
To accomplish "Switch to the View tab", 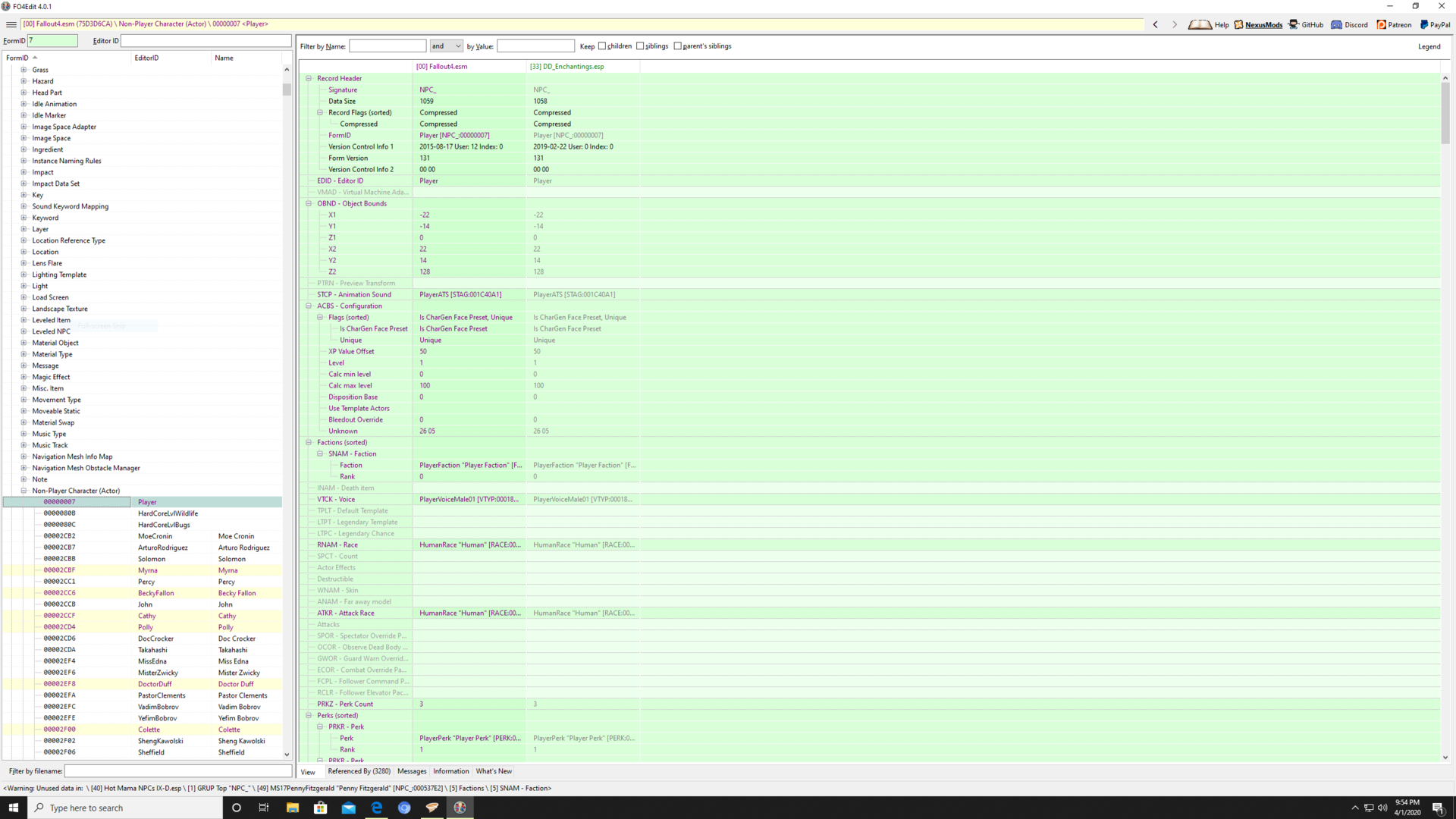I will point(308,772).
